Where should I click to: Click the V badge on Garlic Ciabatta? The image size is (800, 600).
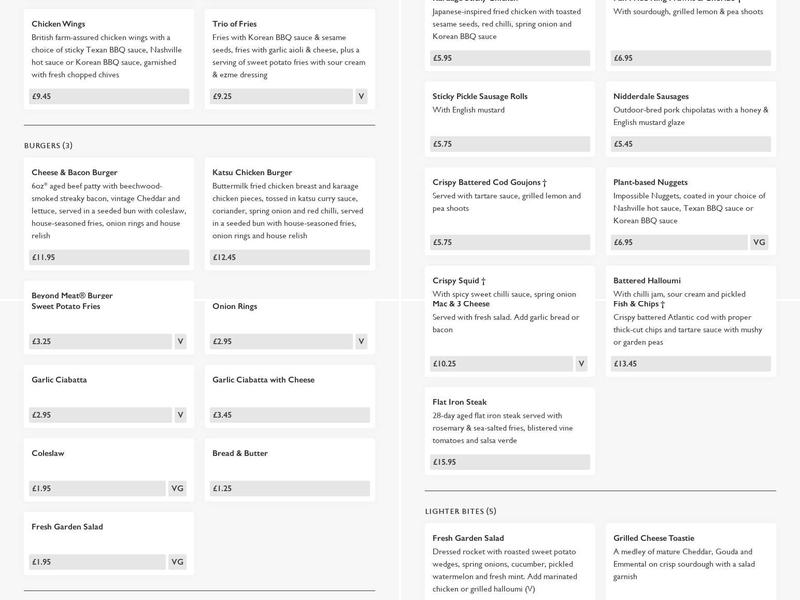point(180,415)
